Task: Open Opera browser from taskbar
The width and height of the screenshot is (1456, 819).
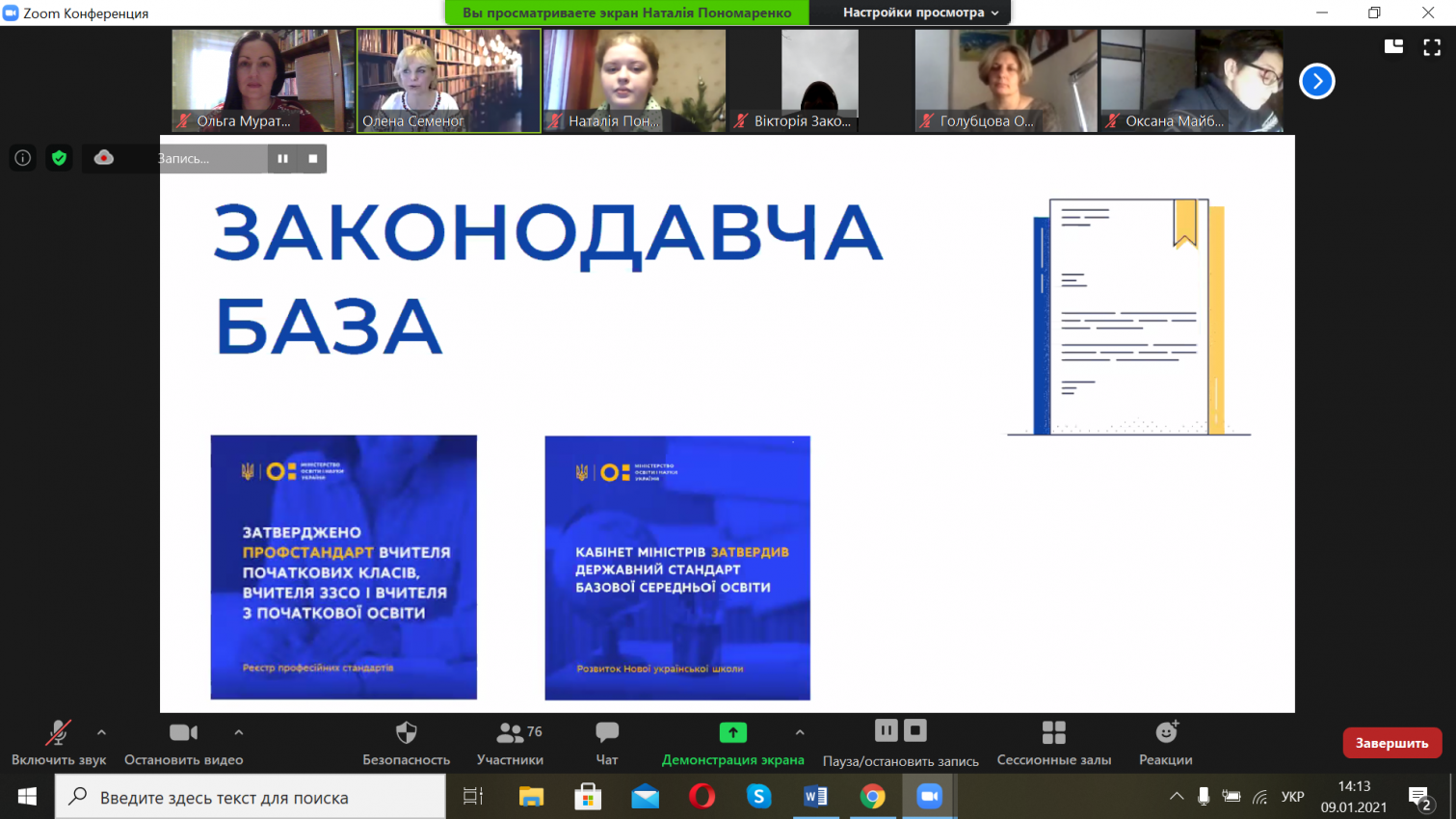Action: [x=702, y=797]
